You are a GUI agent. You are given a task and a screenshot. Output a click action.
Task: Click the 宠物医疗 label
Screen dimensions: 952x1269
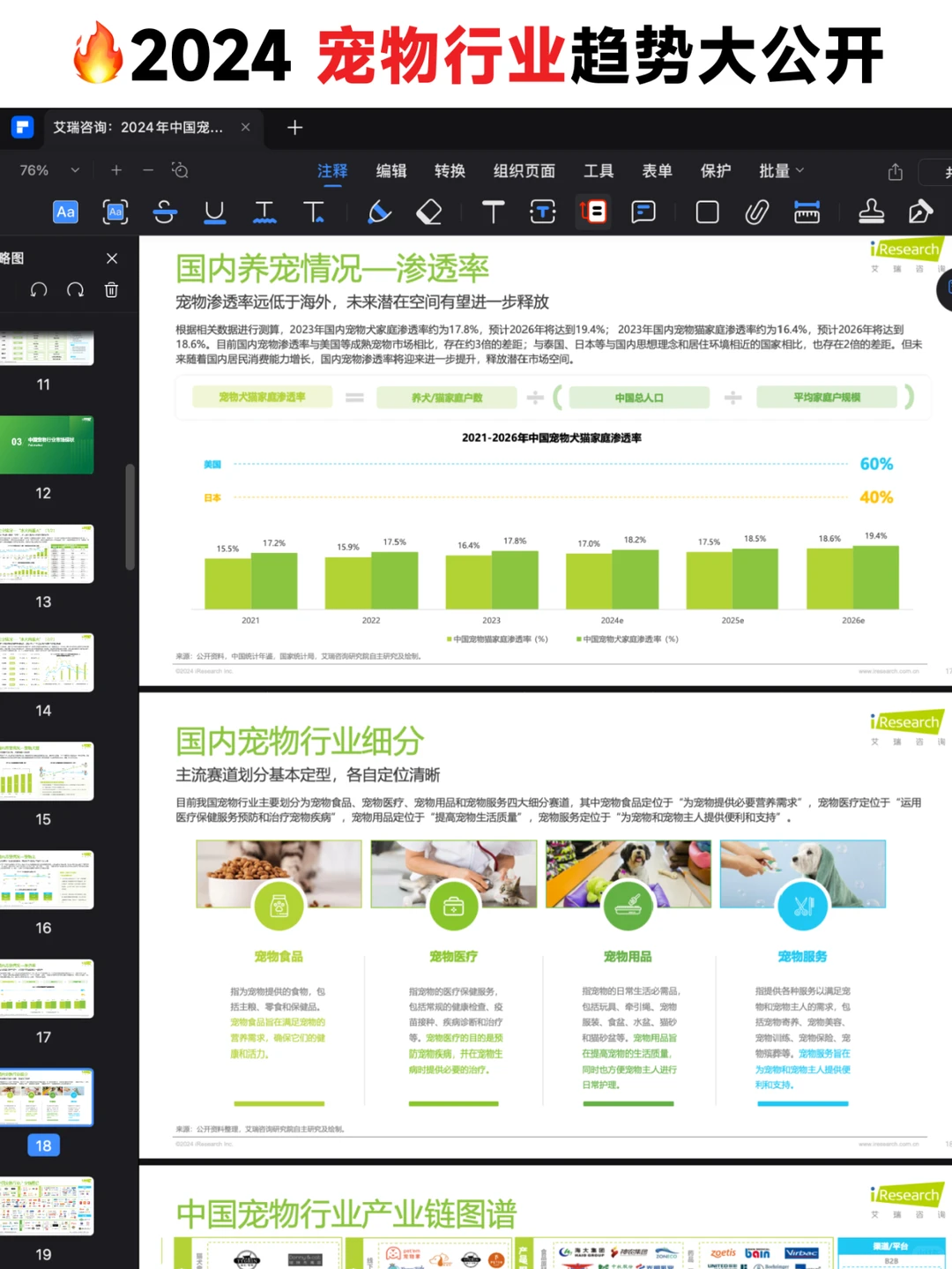(453, 957)
